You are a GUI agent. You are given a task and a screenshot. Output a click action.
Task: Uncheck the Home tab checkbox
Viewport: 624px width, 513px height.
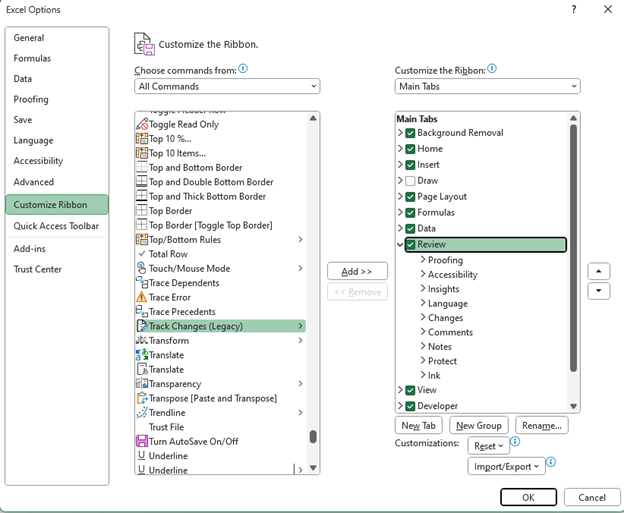click(410, 149)
